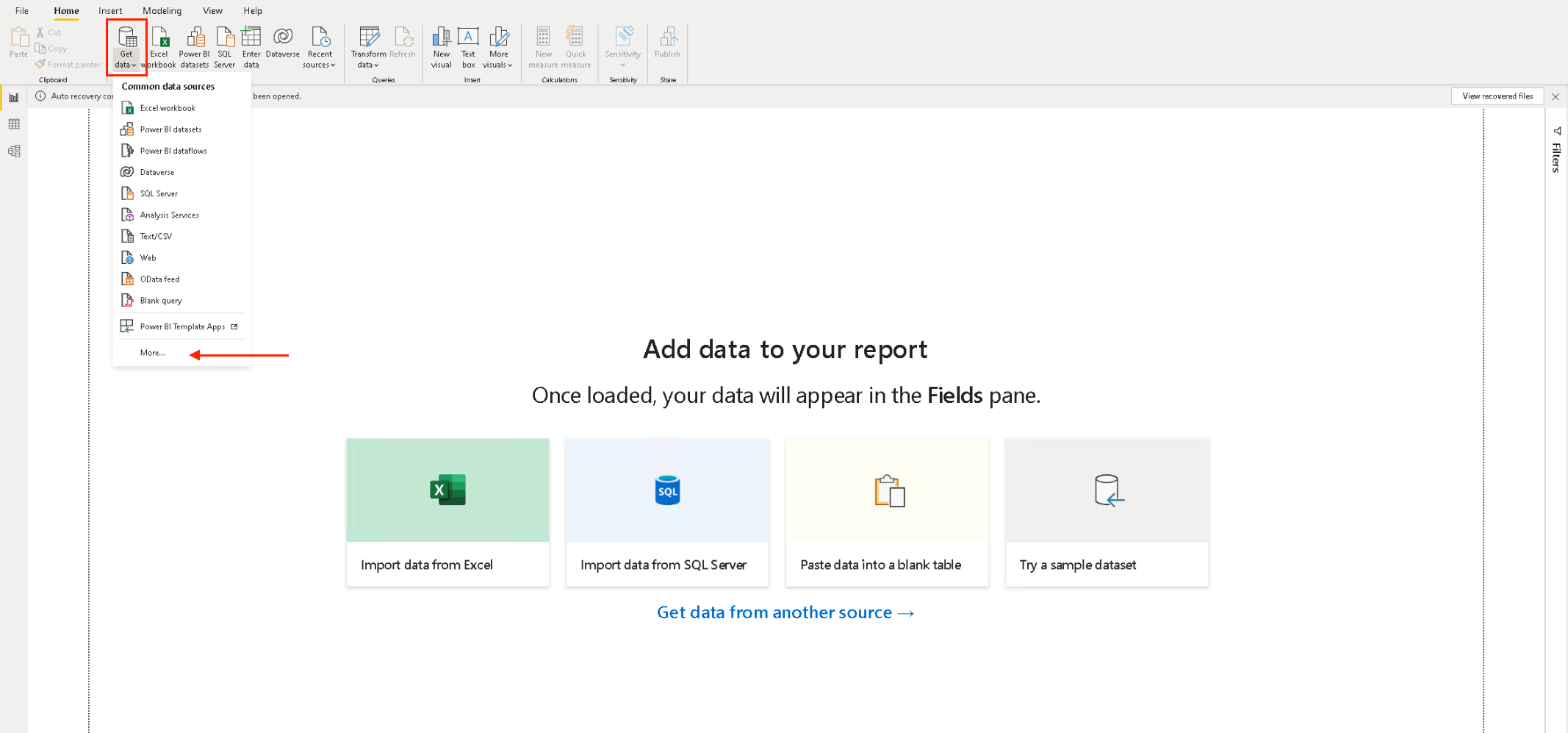The height and width of the screenshot is (733, 1568).
Task: Switch to the Home ribbon tab
Action: click(x=66, y=11)
